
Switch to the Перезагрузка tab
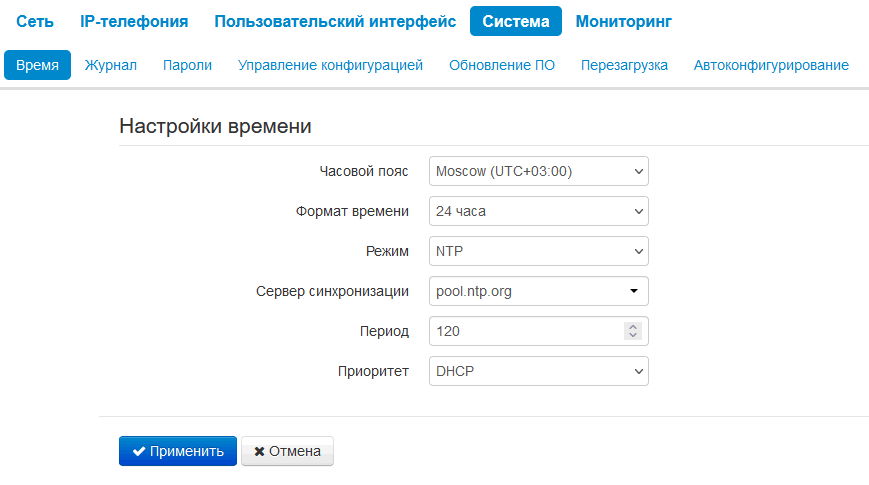click(x=624, y=65)
